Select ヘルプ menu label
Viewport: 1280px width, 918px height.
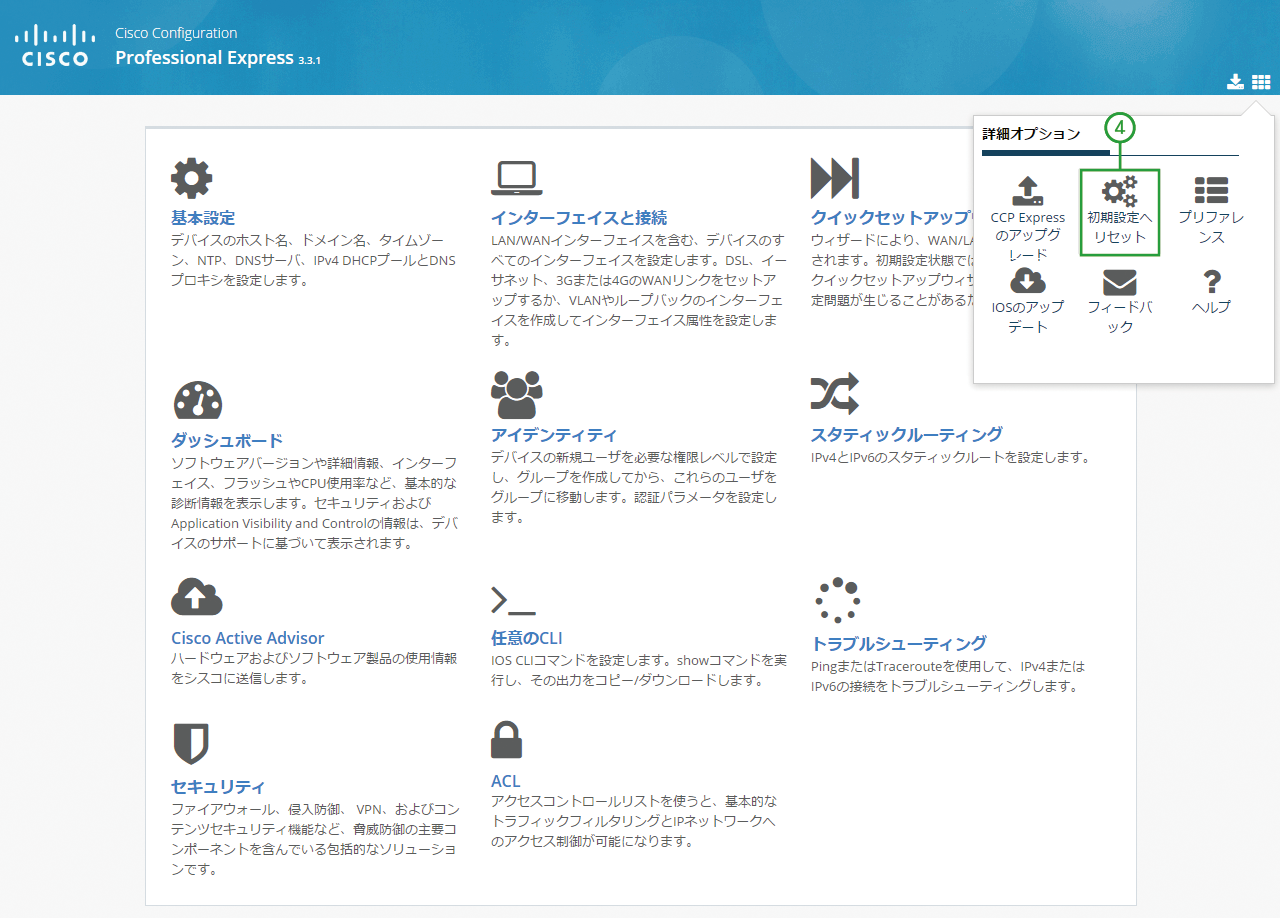tap(1212, 307)
